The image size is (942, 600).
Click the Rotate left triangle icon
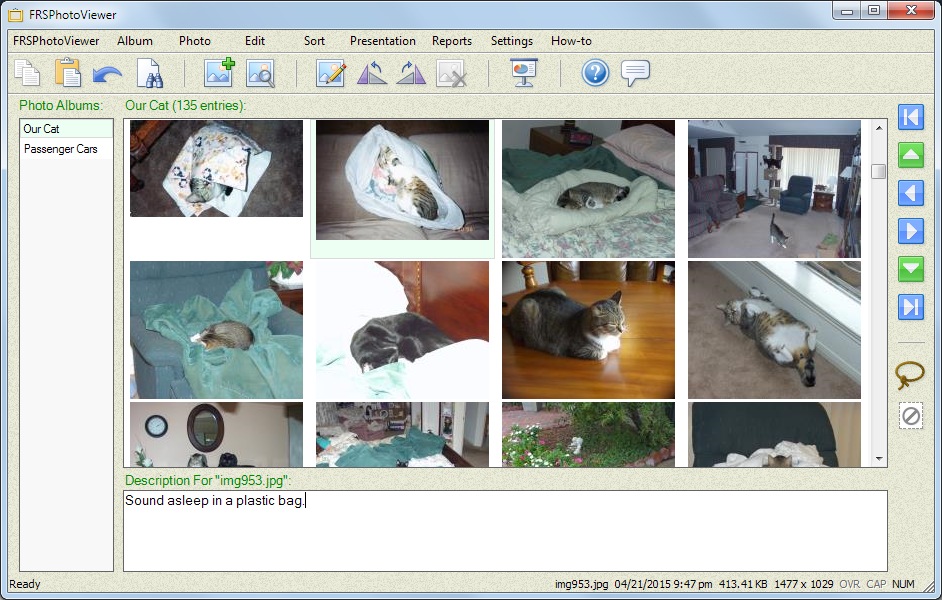(371, 73)
